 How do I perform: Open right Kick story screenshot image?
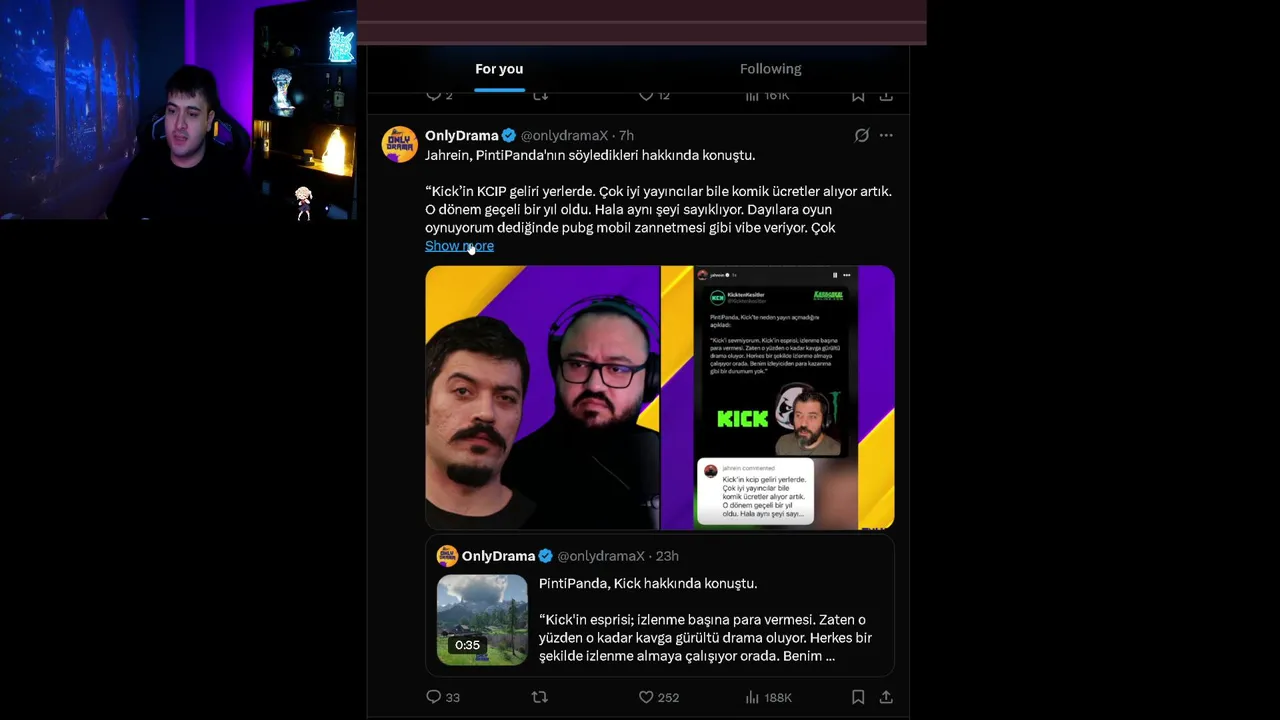click(778, 397)
